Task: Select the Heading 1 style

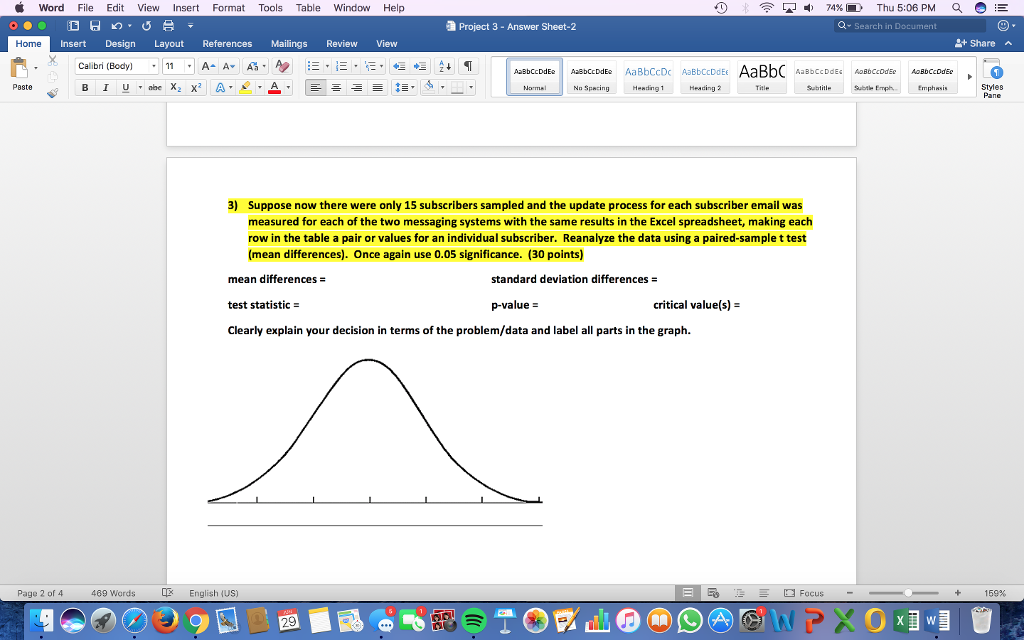Action: [x=647, y=75]
